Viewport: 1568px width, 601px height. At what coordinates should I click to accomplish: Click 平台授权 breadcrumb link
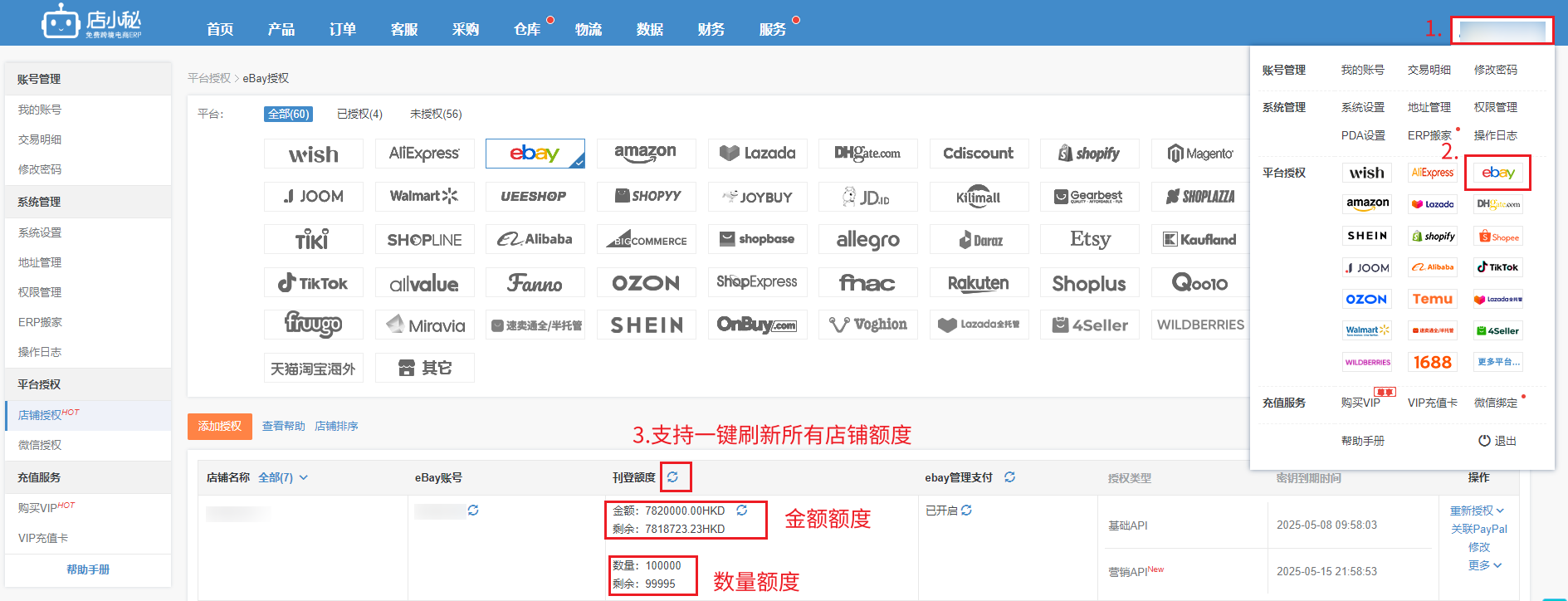209,78
